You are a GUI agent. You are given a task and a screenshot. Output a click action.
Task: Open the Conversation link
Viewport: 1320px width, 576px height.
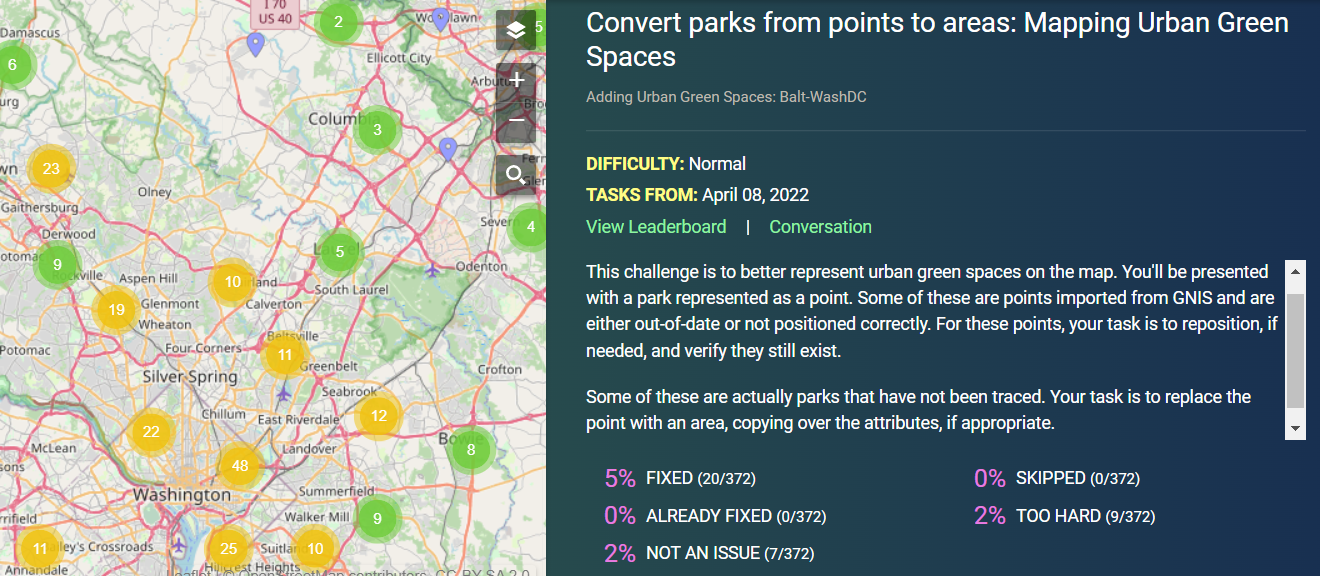[820, 227]
